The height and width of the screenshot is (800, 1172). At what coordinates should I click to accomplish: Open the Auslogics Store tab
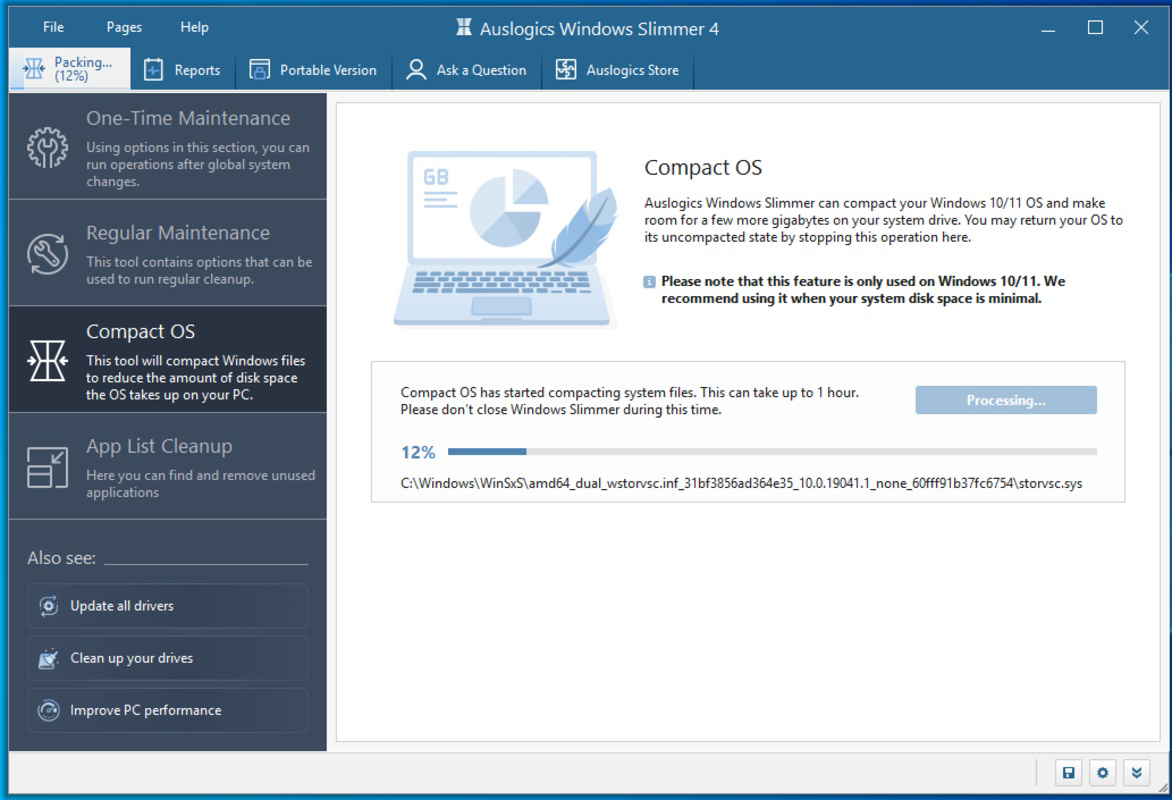pos(617,70)
